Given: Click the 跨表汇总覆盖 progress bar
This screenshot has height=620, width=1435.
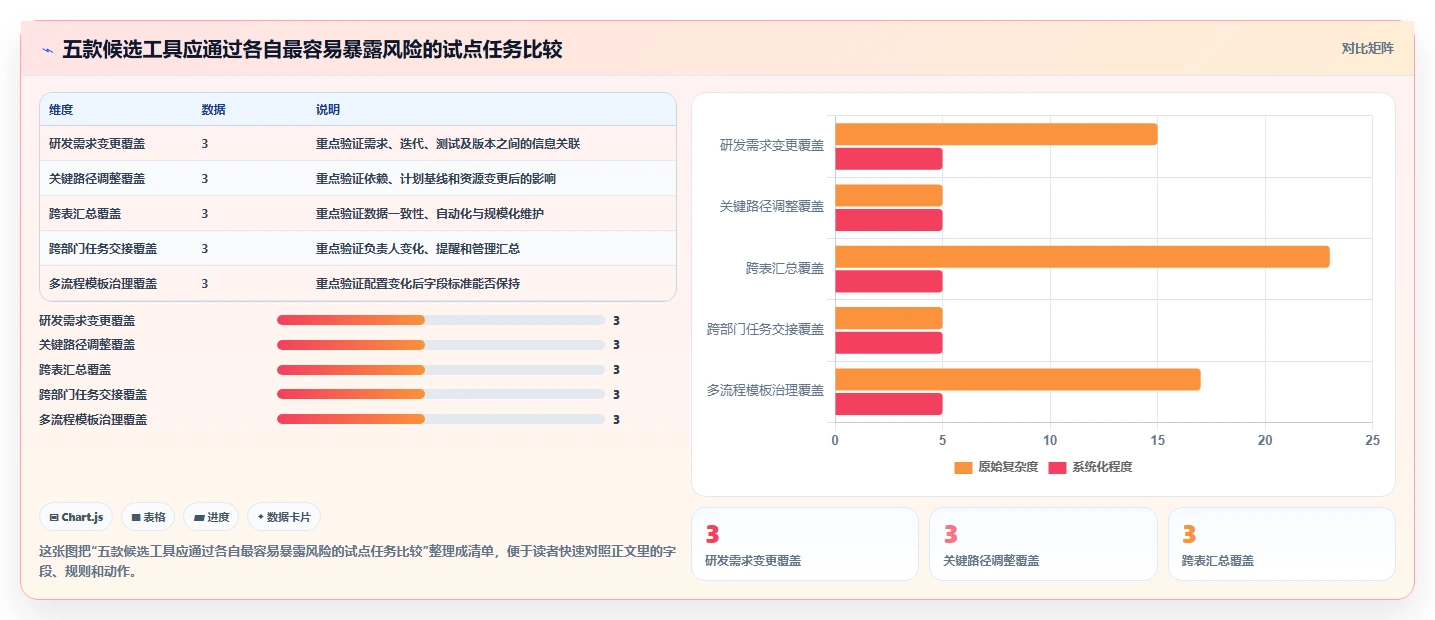Looking at the screenshot, I should (441, 370).
